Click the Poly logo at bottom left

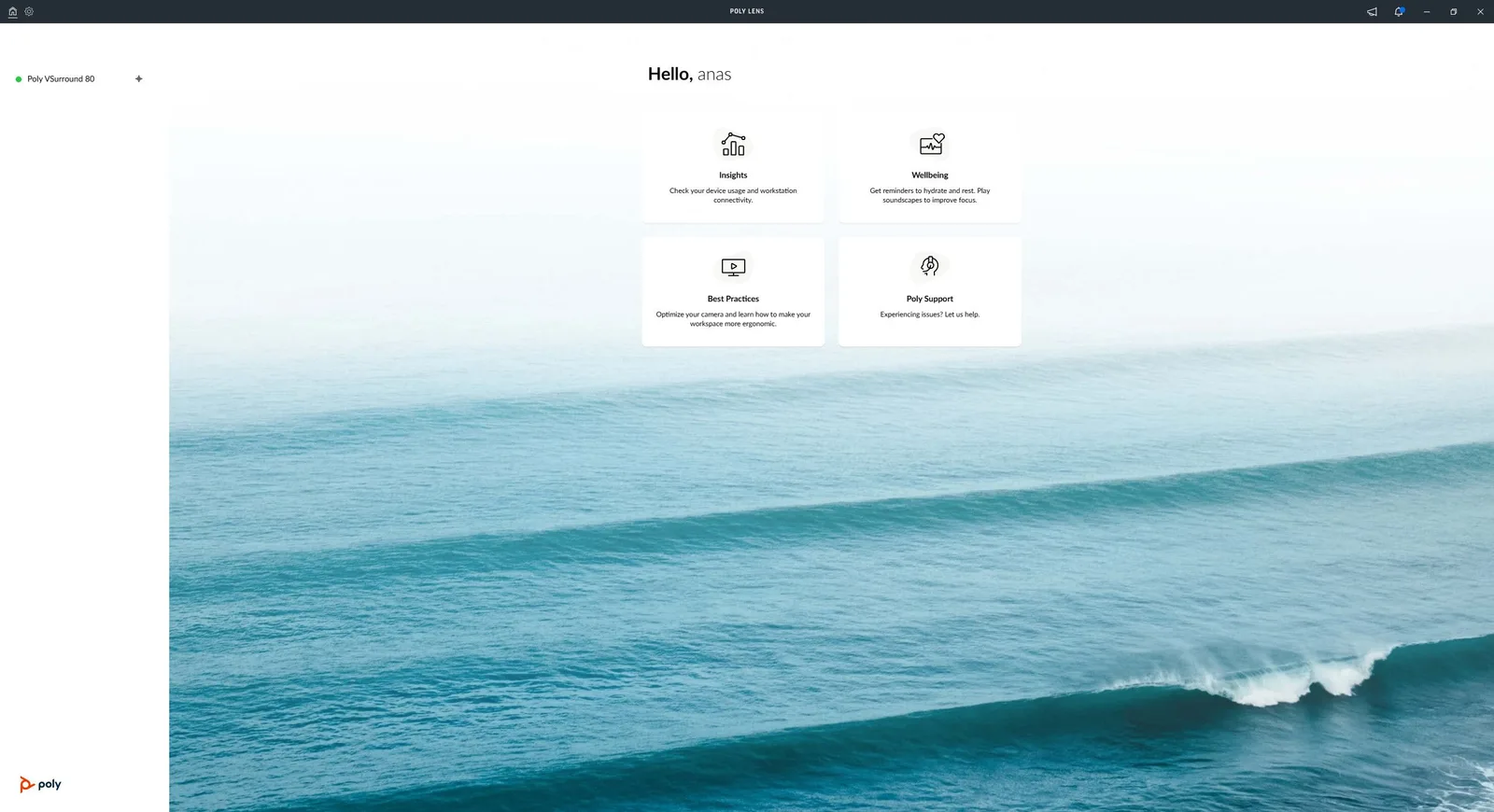pos(40,785)
